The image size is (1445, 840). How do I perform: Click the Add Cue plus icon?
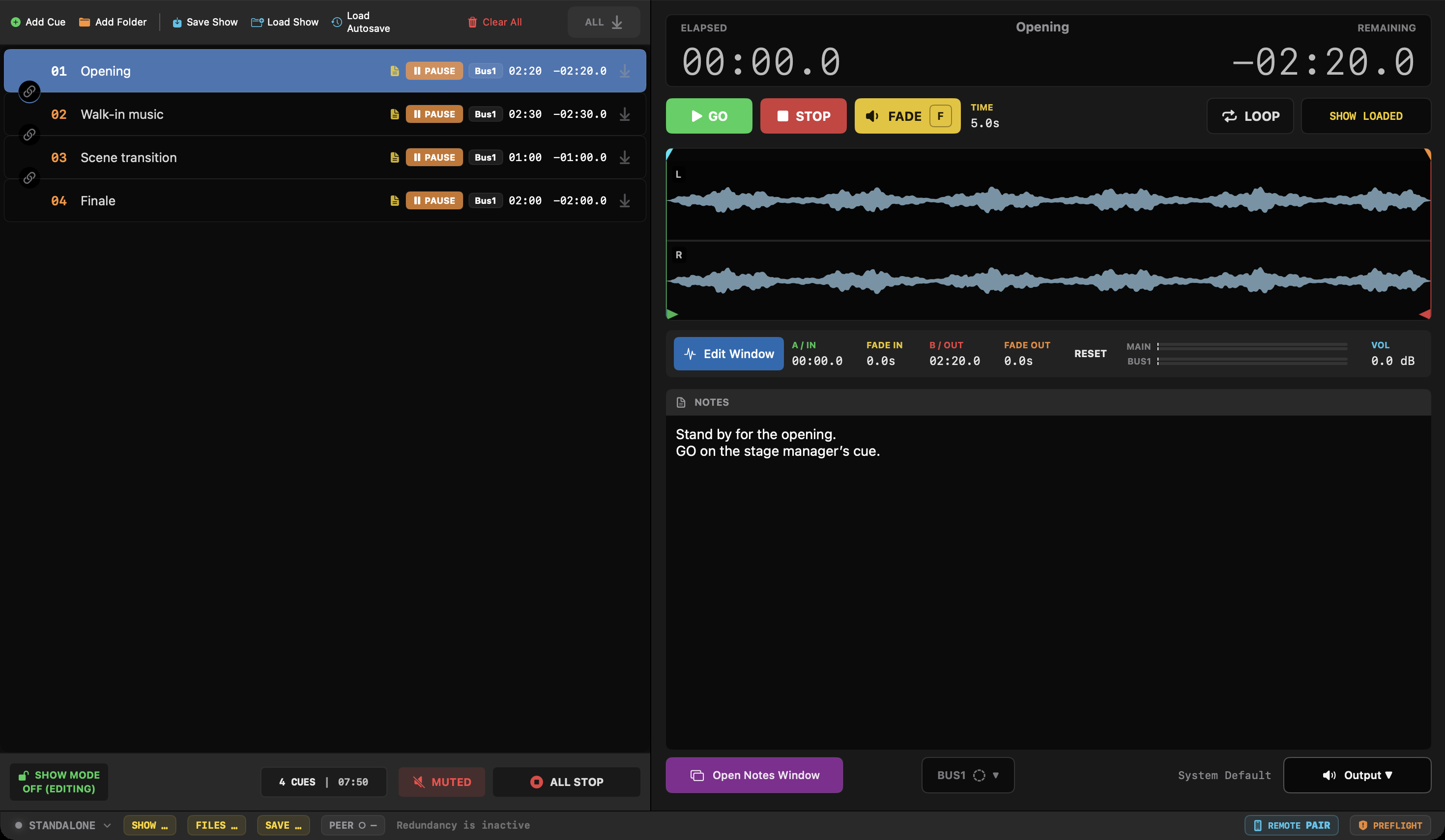tap(16, 22)
